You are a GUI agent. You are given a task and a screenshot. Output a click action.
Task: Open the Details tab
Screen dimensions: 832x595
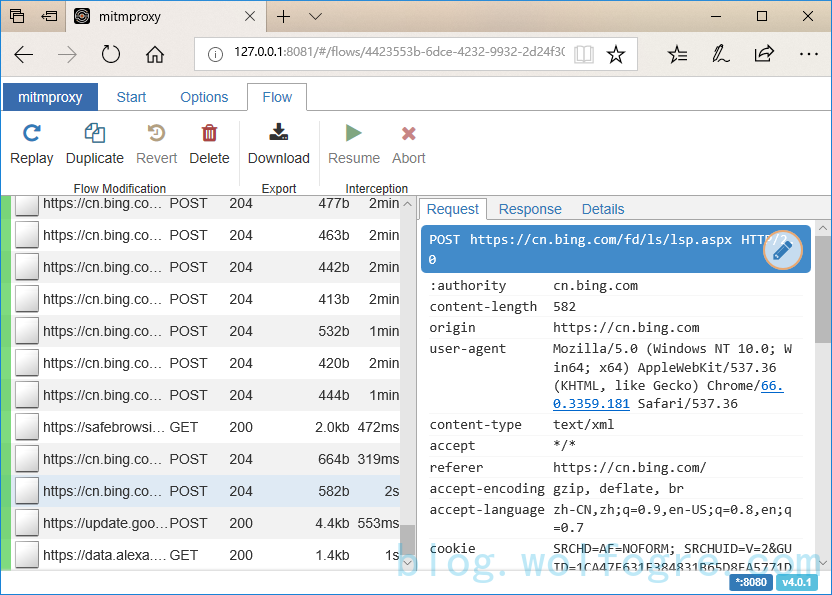tap(603, 209)
